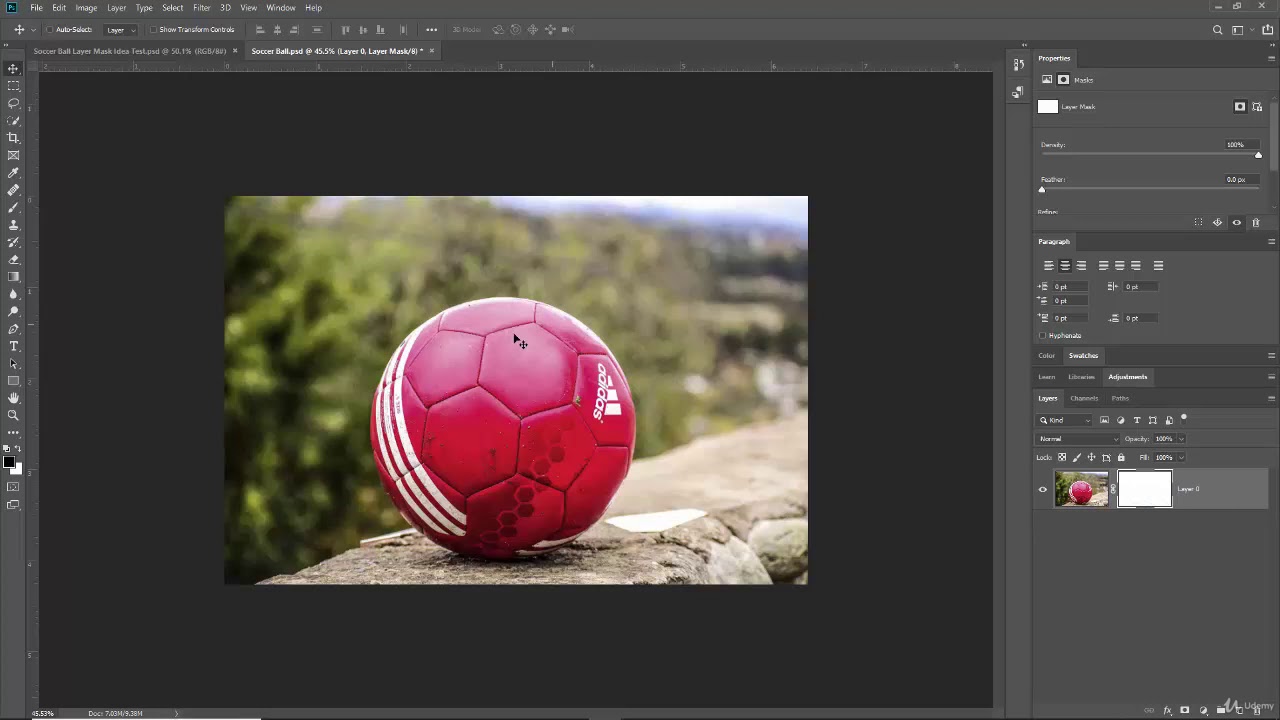Open the Fill value dropdown arrow
This screenshot has height=720, width=1280.
(x=1181, y=457)
